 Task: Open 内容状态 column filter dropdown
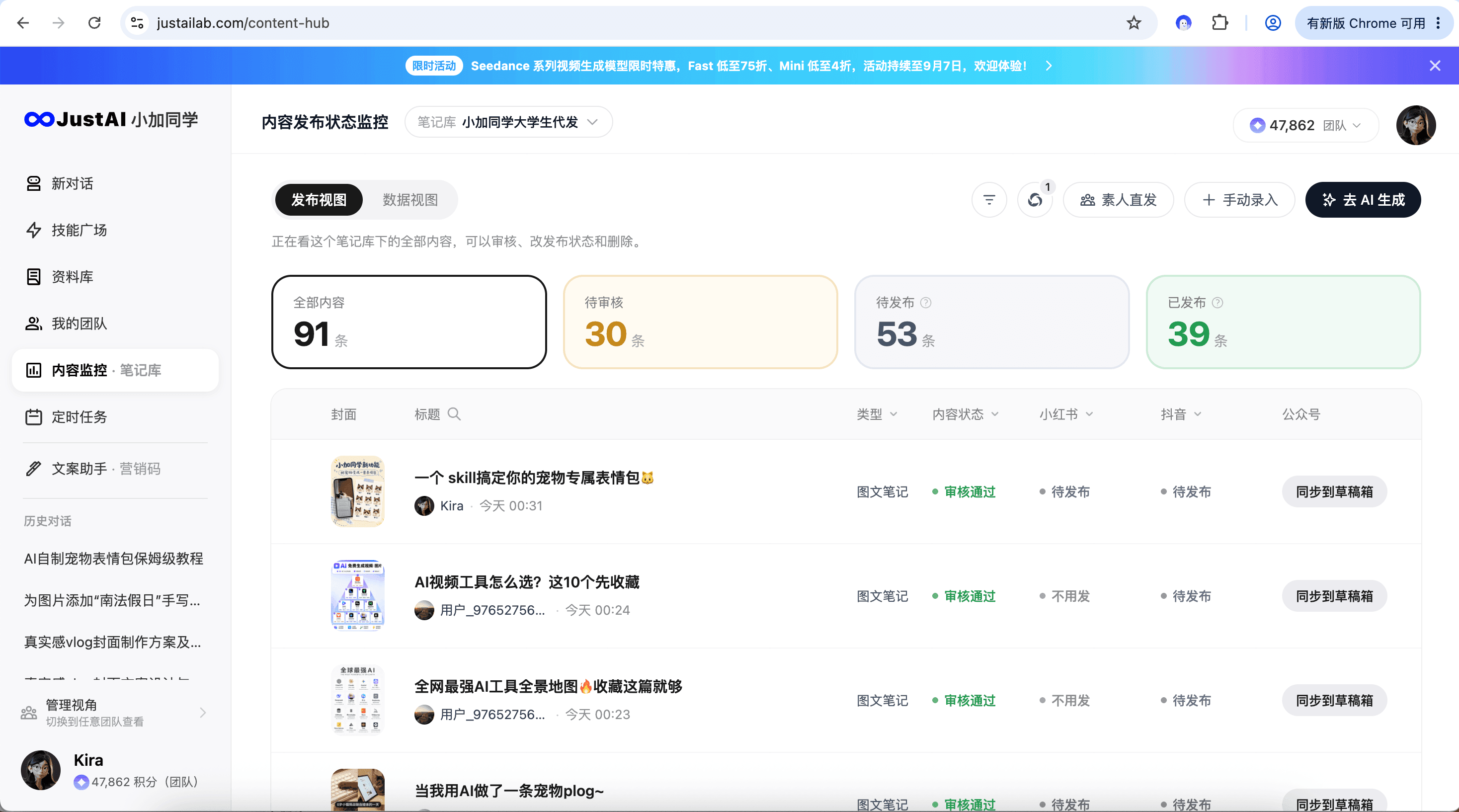[965, 414]
